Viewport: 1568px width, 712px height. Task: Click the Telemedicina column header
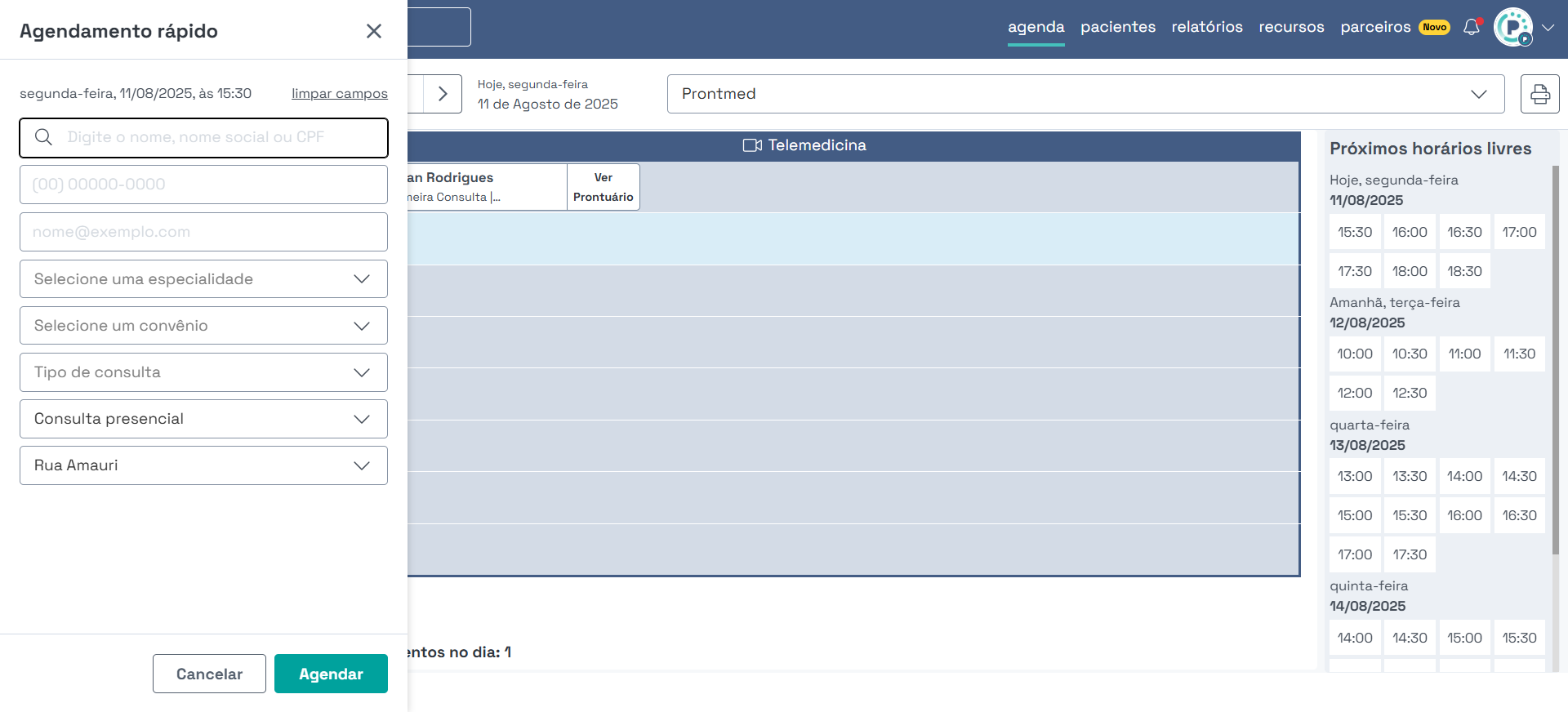pos(853,145)
